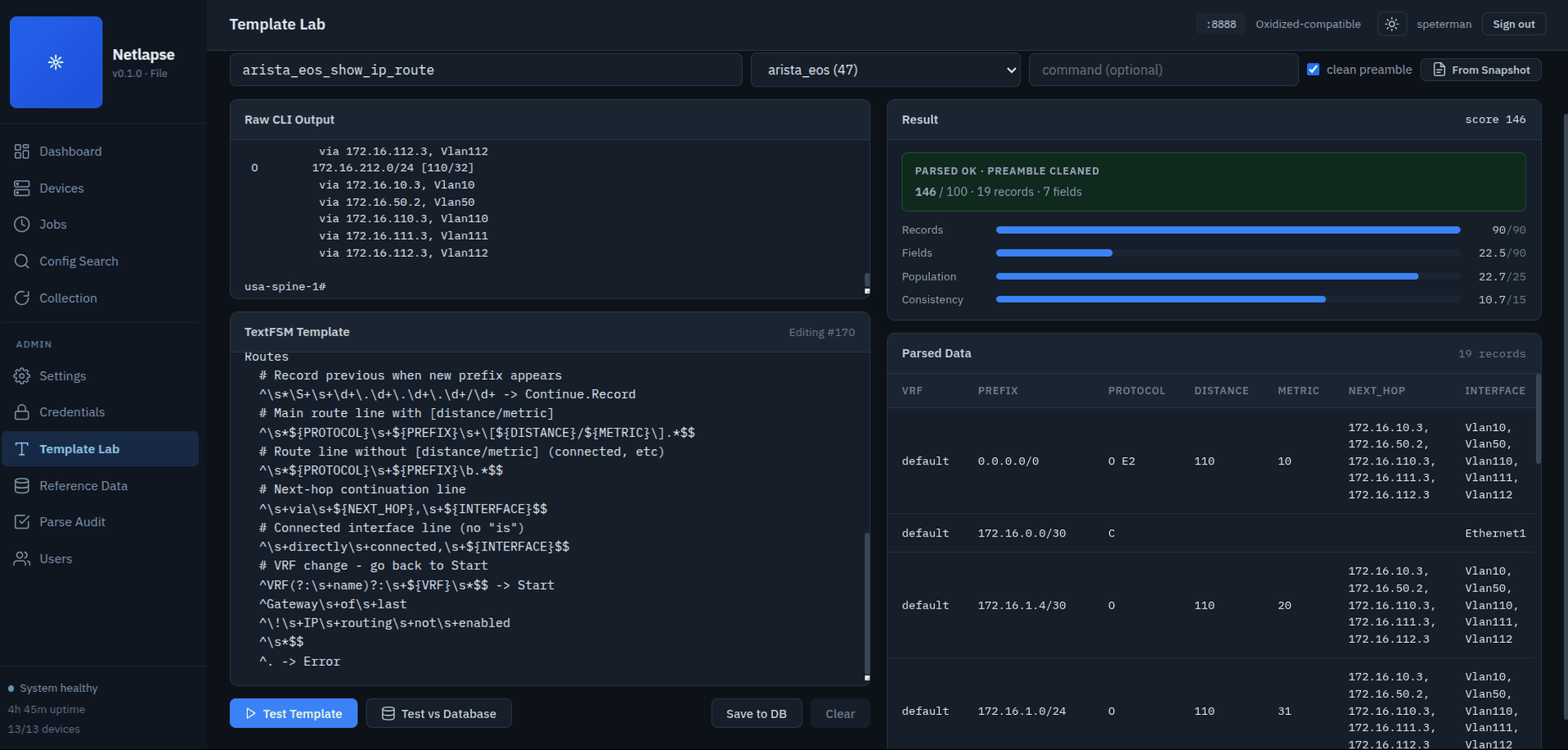This screenshot has height=750, width=1568.
Task: Go to the Devices page
Action: click(100, 188)
